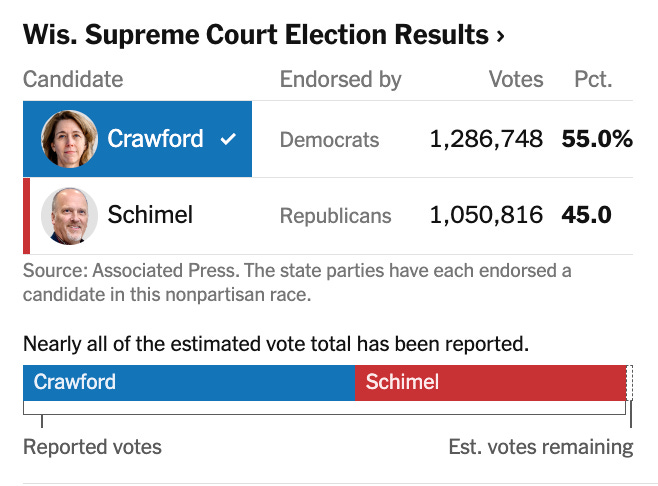Click the Candidate column header
This screenshot has height=486, width=658.
point(73,79)
